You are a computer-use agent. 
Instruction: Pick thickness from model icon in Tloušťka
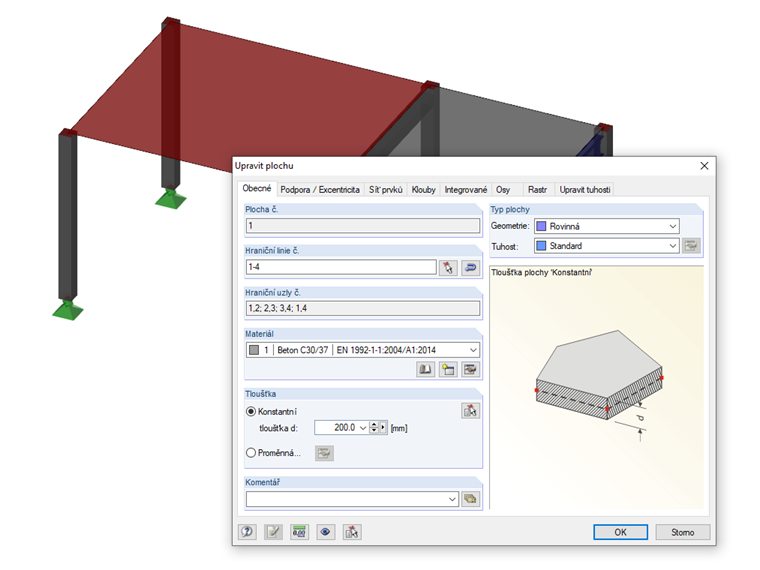470,411
